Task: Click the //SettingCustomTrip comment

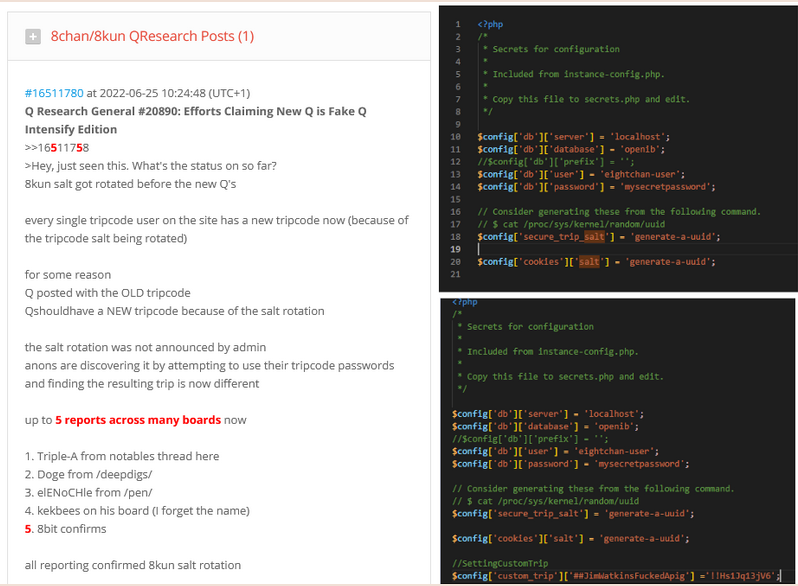Action: (500, 564)
